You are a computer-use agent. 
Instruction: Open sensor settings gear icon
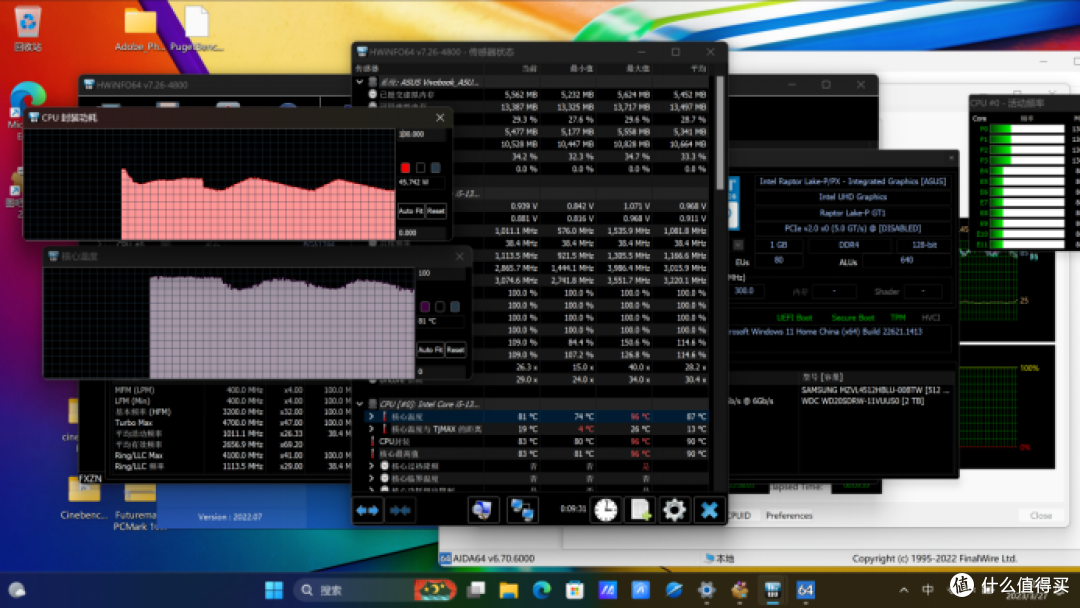[674, 510]
